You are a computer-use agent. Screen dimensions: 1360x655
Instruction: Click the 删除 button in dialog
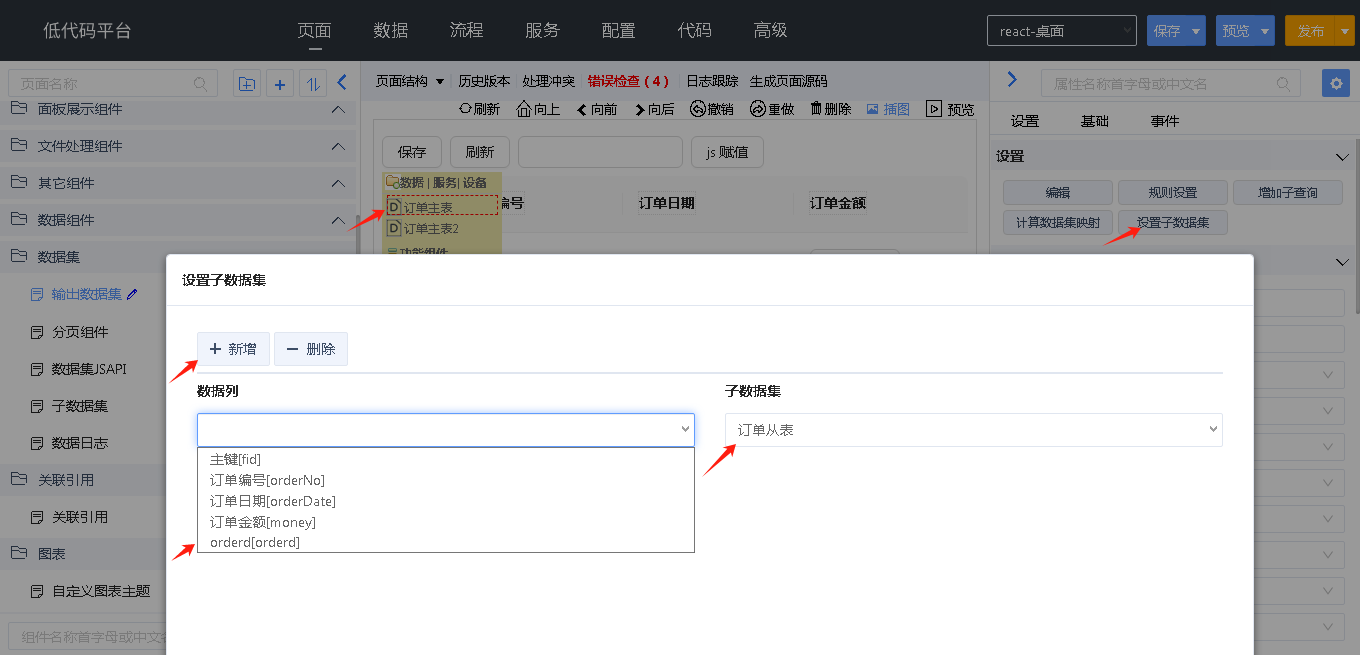click(x=311, y=349)
